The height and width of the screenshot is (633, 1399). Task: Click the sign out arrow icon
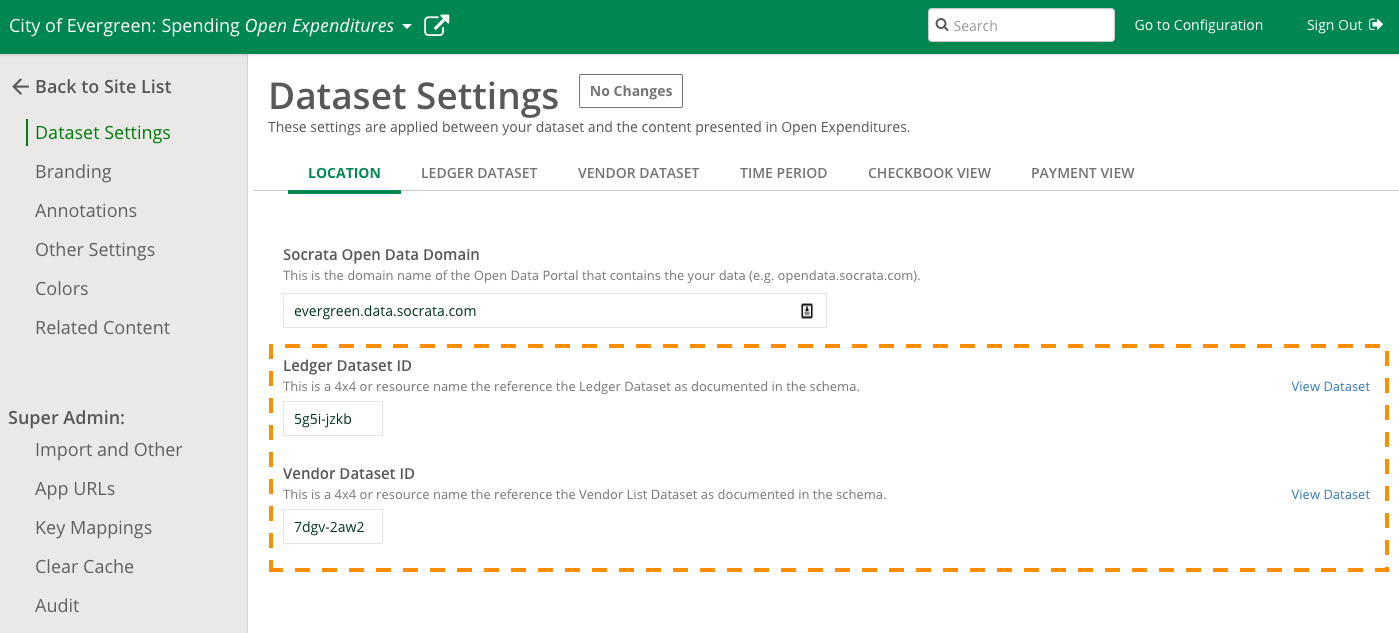1375,25
